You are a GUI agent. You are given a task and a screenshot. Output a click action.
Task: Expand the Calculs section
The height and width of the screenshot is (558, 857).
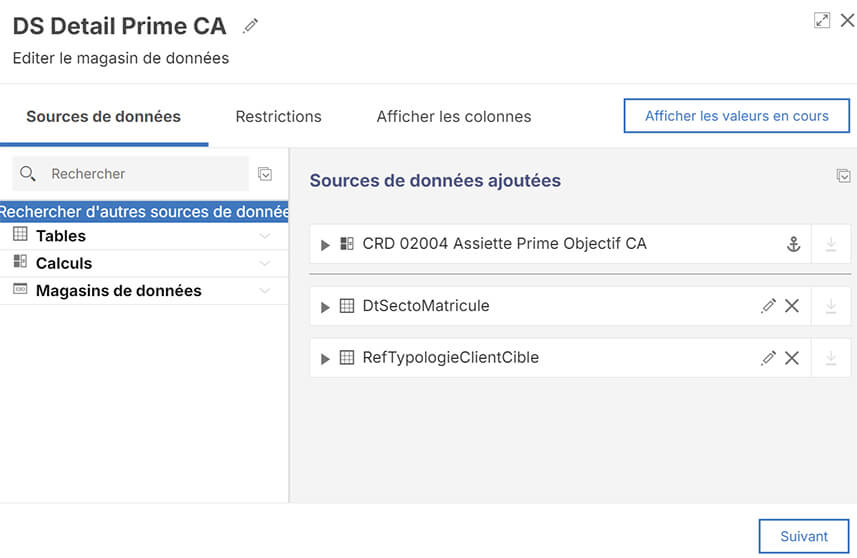click(x=264, y=264)
